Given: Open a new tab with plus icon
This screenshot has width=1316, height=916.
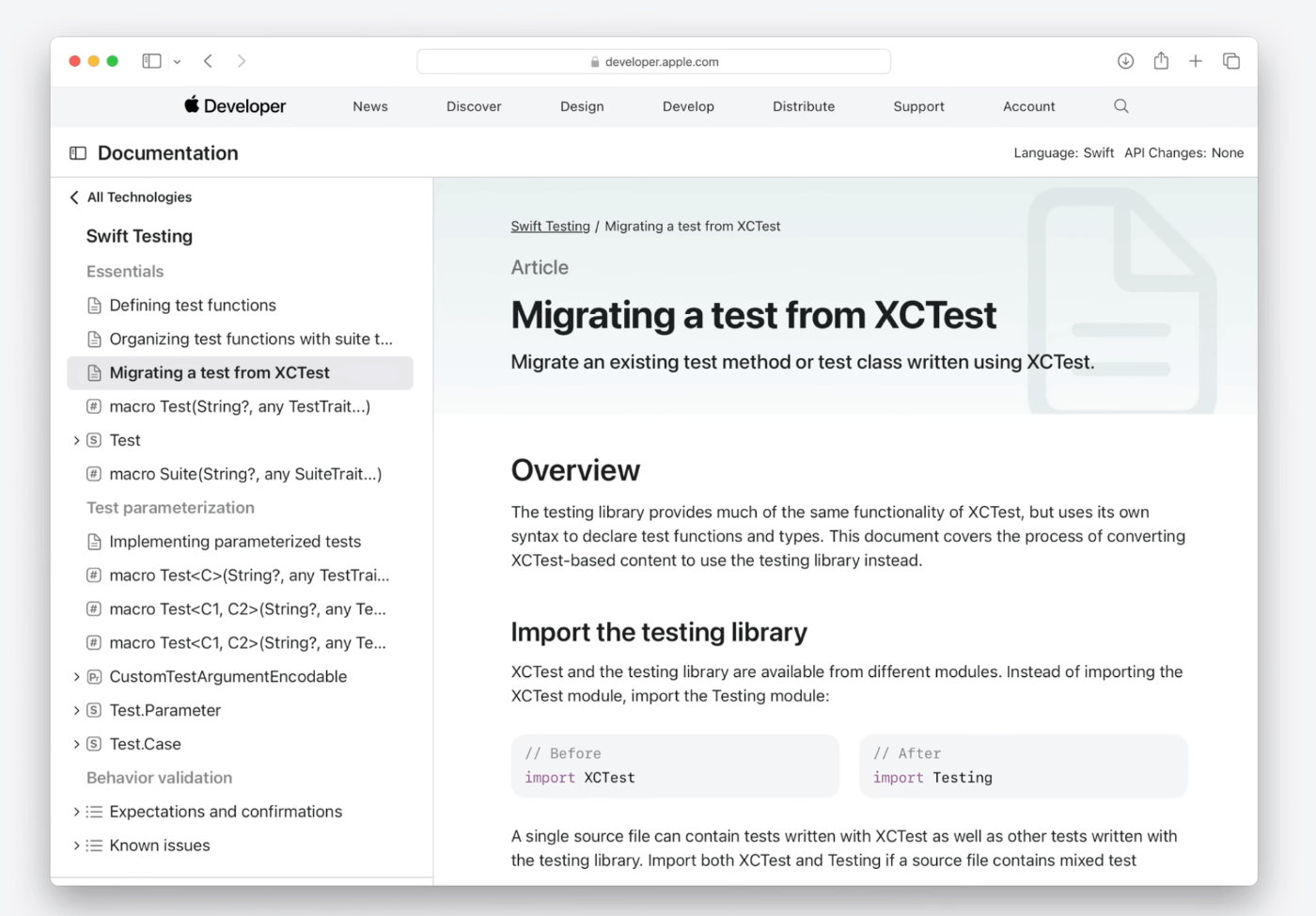Looking at the screenshot, I should [1196, 61].
